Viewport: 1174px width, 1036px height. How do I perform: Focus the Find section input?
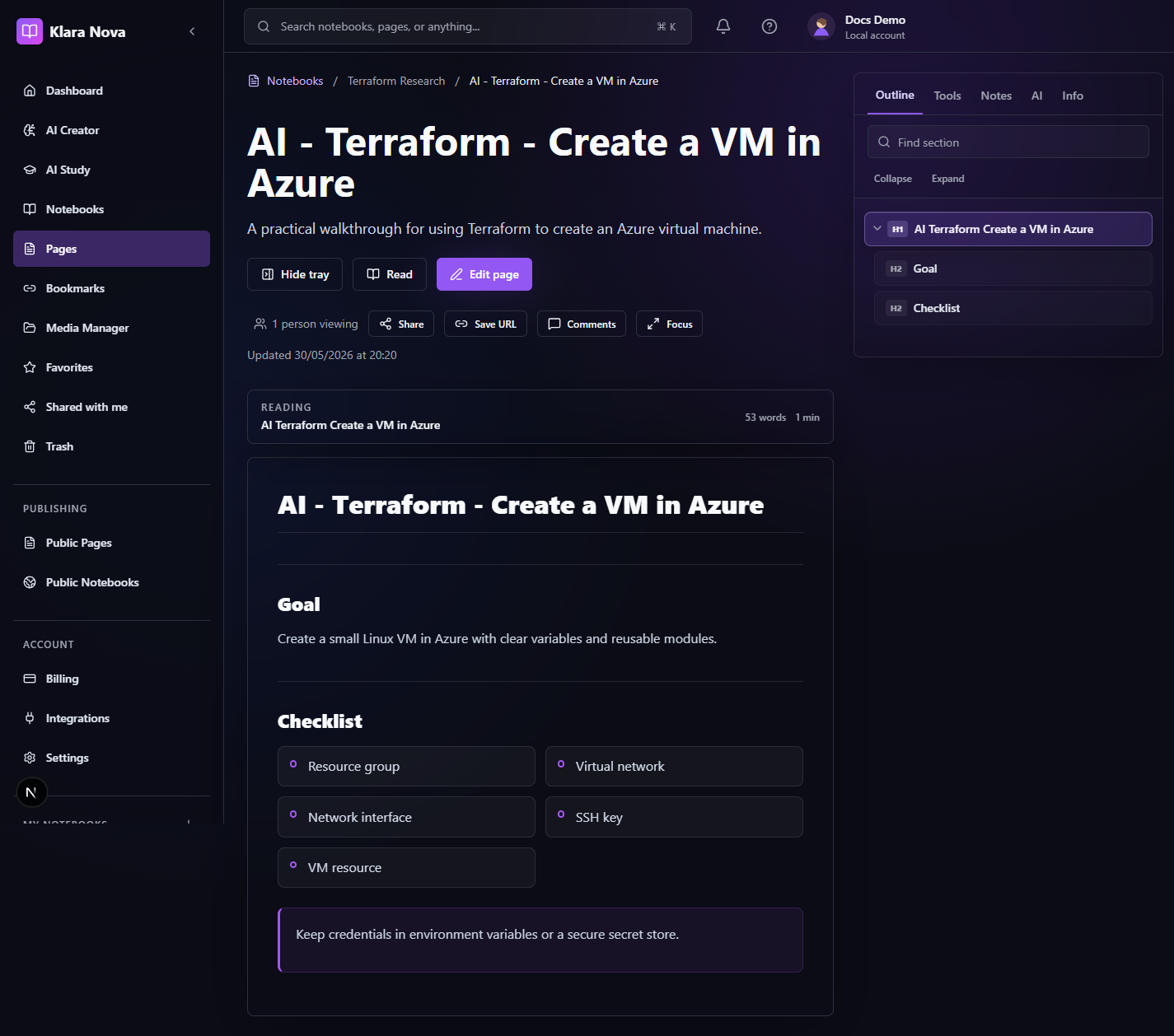pos(1008,142)
